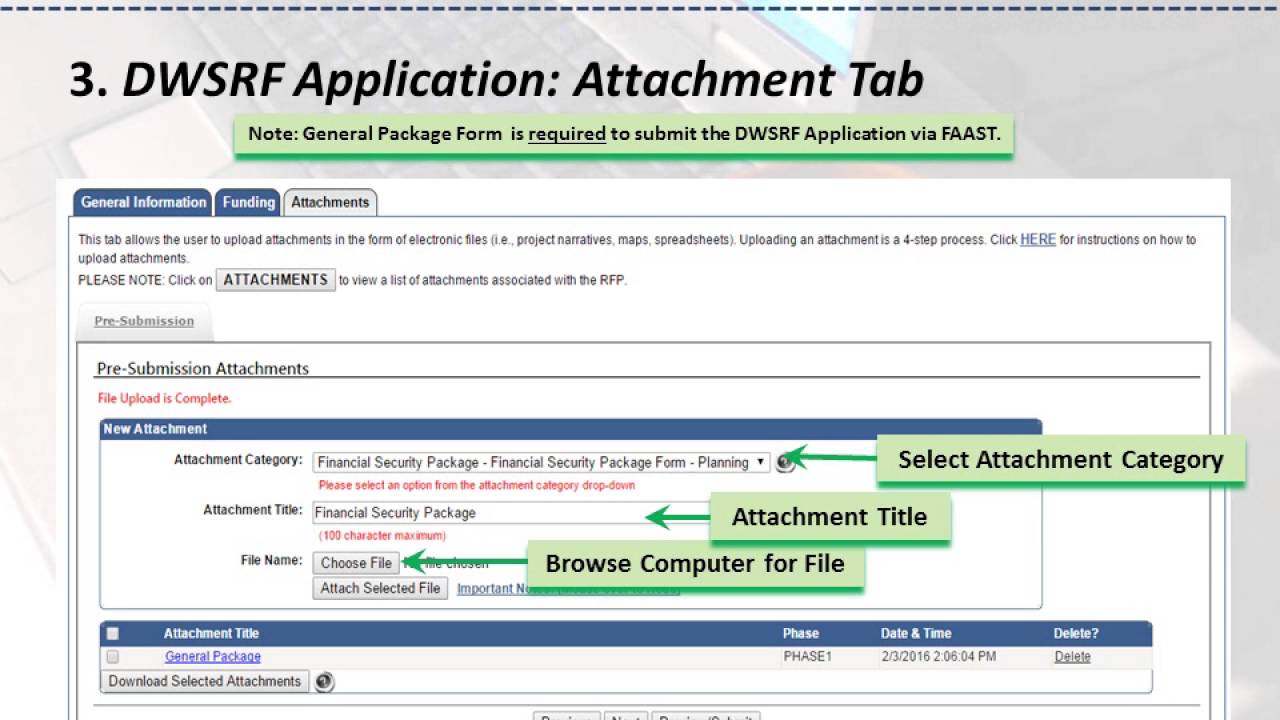Click the Delete? column header
The image size is (1280, 720).
(x=1076, y=633)
